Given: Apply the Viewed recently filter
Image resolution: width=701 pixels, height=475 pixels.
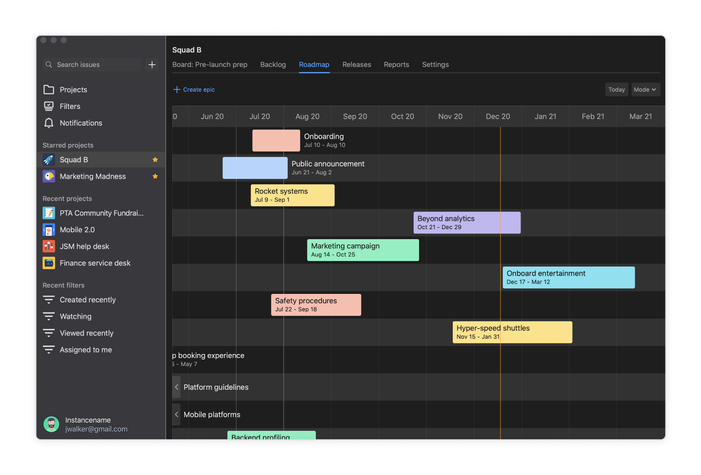Looking at the screenshot, I should tap(87, 333).
